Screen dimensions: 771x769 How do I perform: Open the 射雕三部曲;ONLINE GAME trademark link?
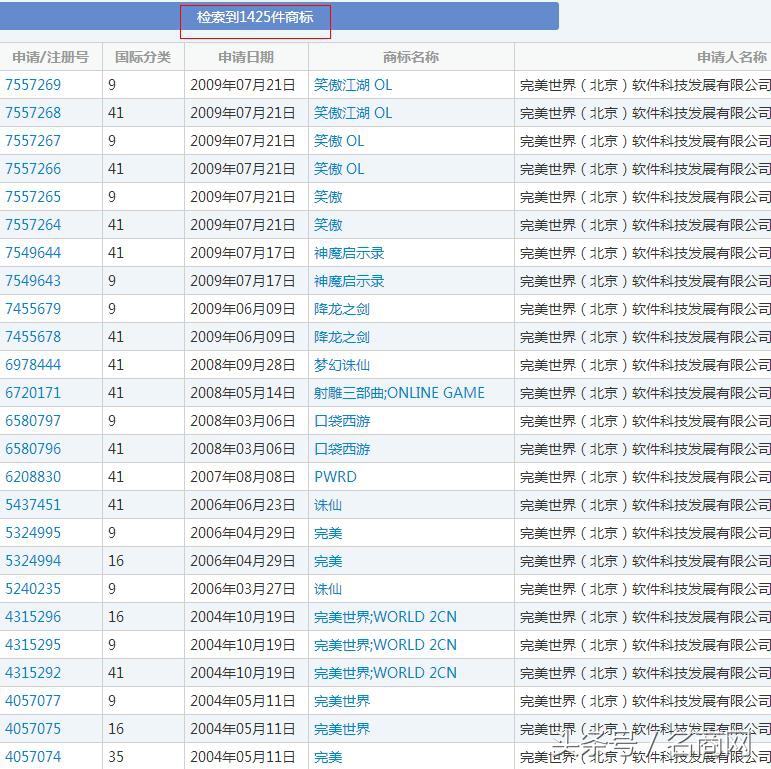(399, 393)
